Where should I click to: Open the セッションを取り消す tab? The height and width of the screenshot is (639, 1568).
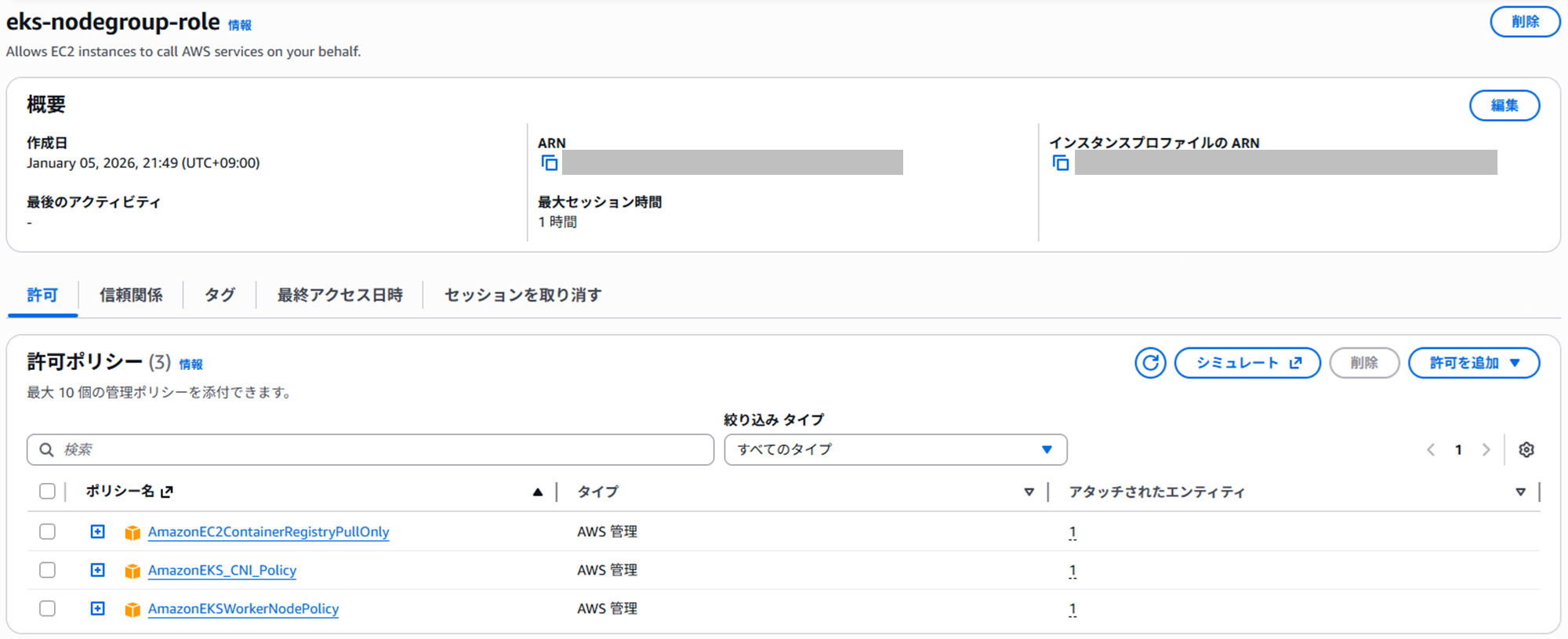coord(523,296)
